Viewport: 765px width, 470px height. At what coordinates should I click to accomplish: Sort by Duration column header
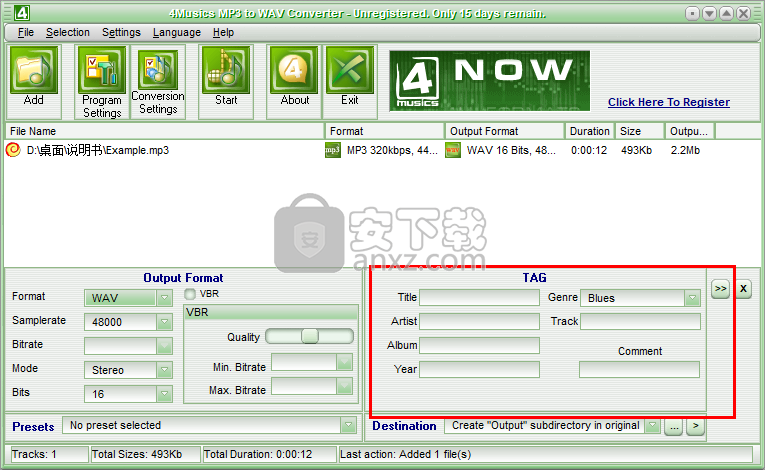pos(590,131)
